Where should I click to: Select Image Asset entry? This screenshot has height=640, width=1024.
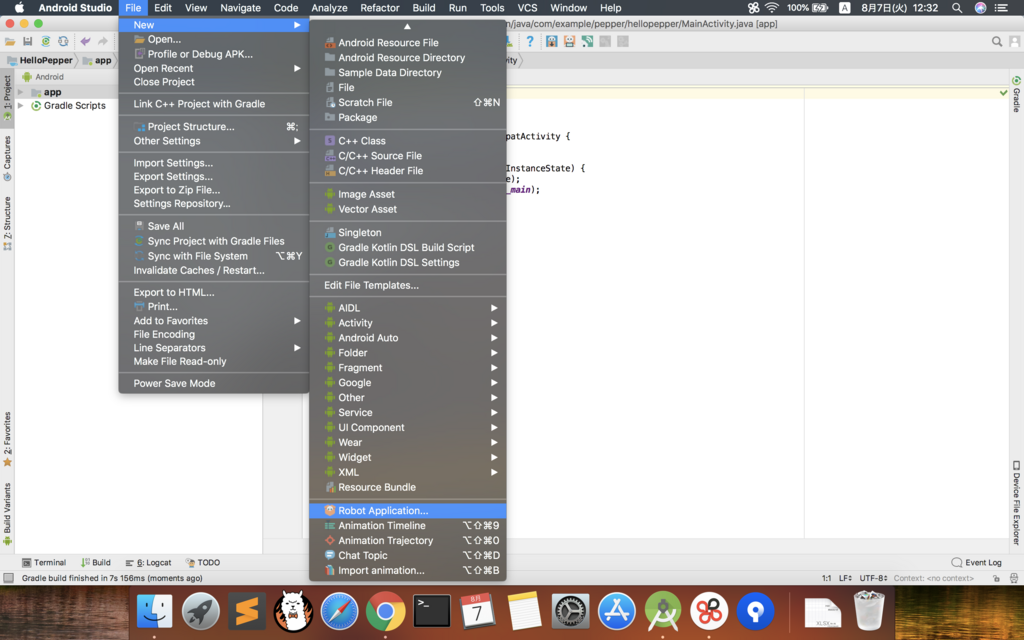(408, 194)
